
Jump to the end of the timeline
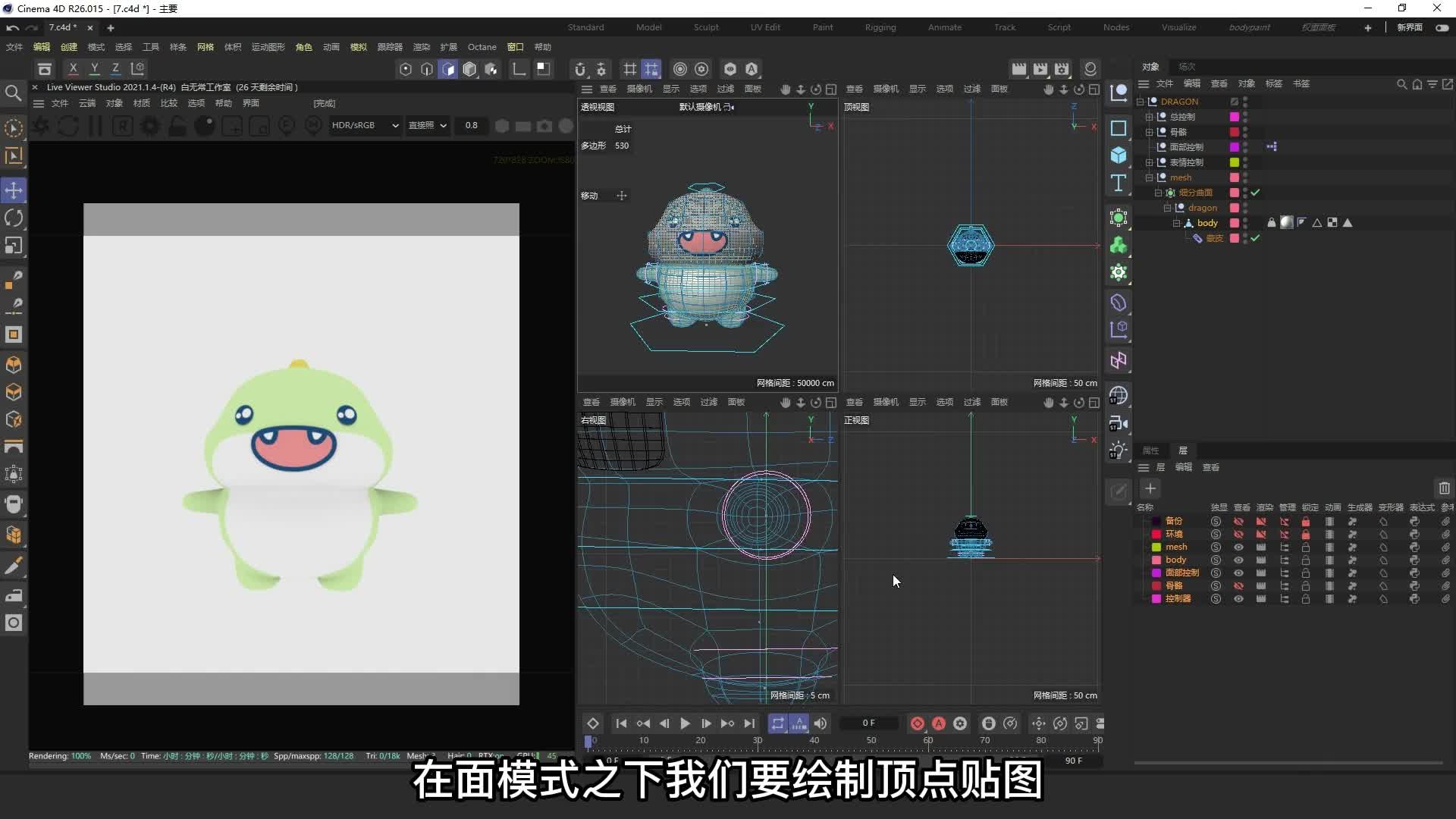click(749, 723)
